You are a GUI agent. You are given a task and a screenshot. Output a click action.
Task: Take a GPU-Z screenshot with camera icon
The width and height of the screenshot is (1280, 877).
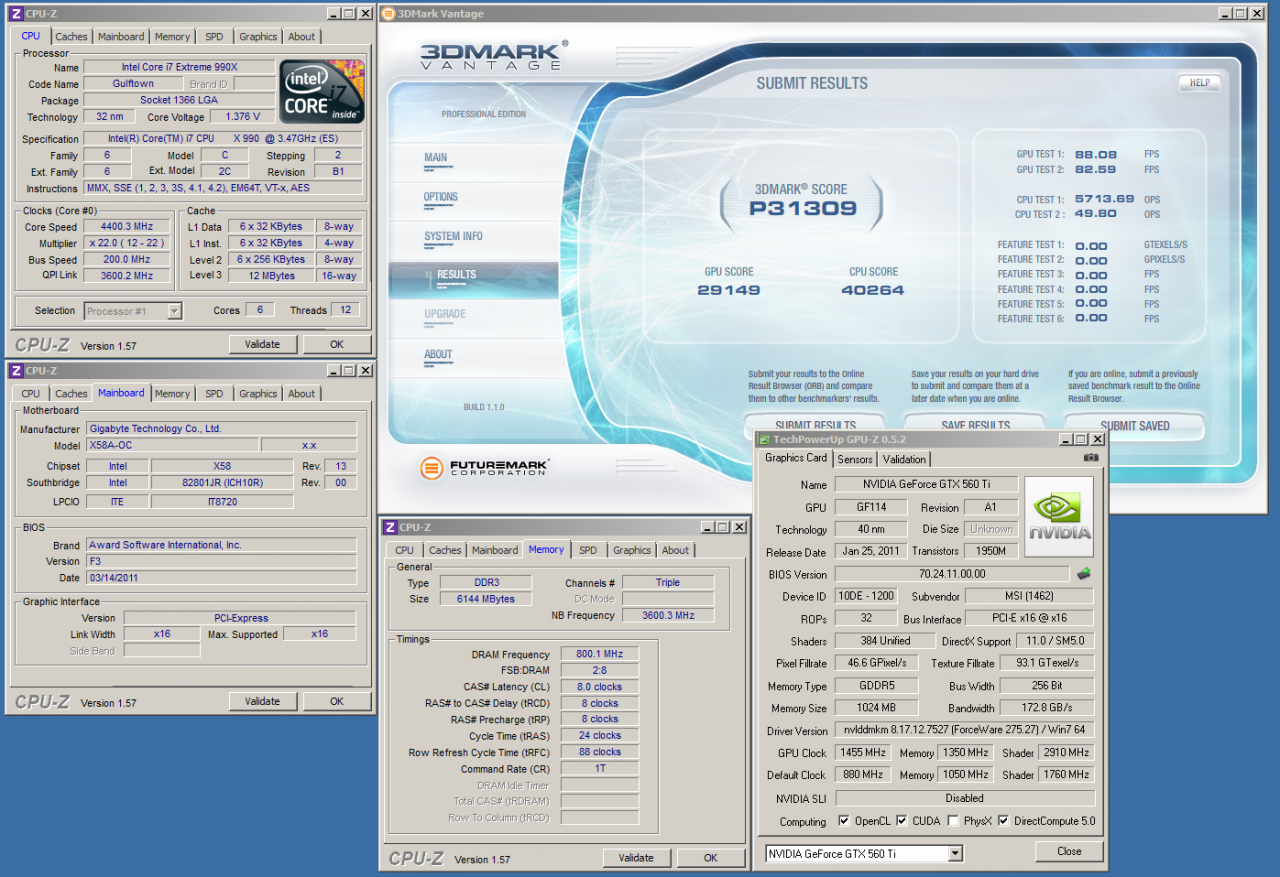point(1090,458)
